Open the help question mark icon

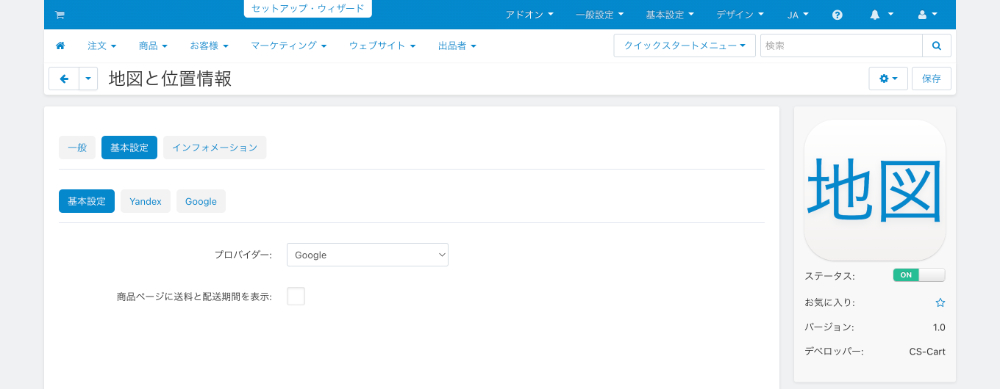837,15
